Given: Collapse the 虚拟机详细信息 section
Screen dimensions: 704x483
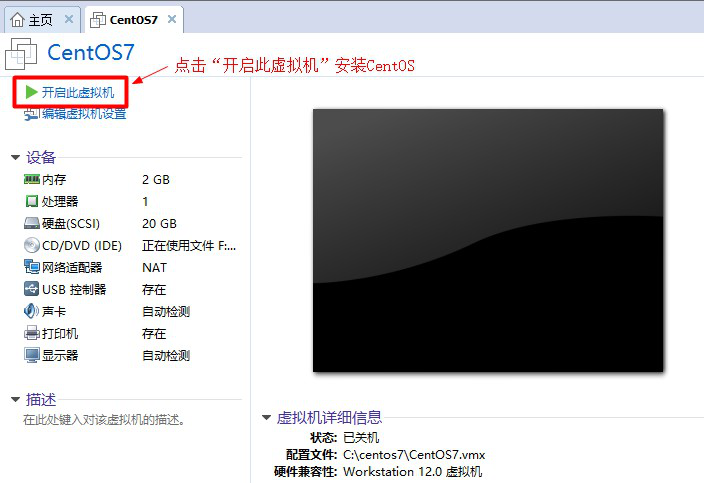Looking at the screenshot, I should (266, 417).
